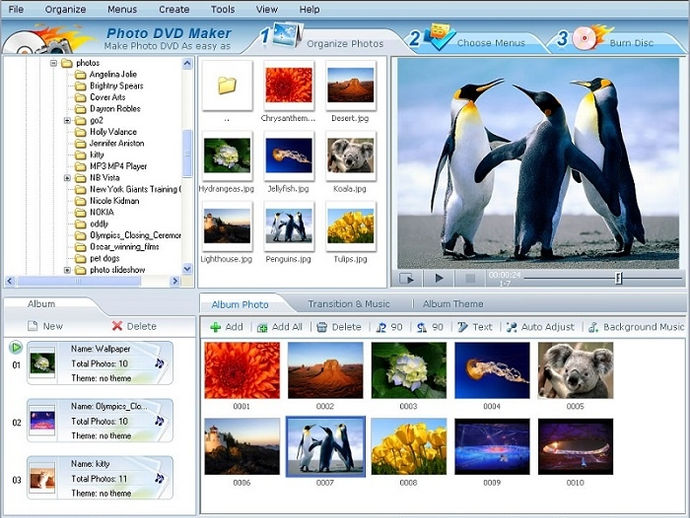Select Jellyfish.jpg thumbnail in browser
The width and height of the screenshot is (690, 518).
pos(289,155)
